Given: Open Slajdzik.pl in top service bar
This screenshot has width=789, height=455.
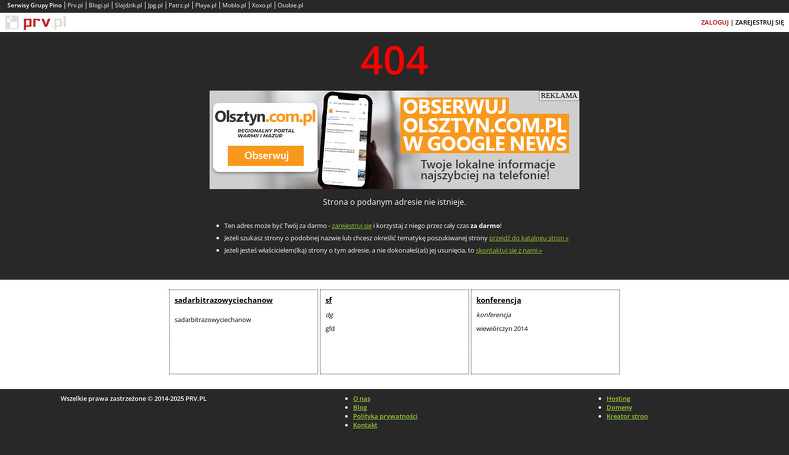Looking at the screenshot, I should pos(128,6).
